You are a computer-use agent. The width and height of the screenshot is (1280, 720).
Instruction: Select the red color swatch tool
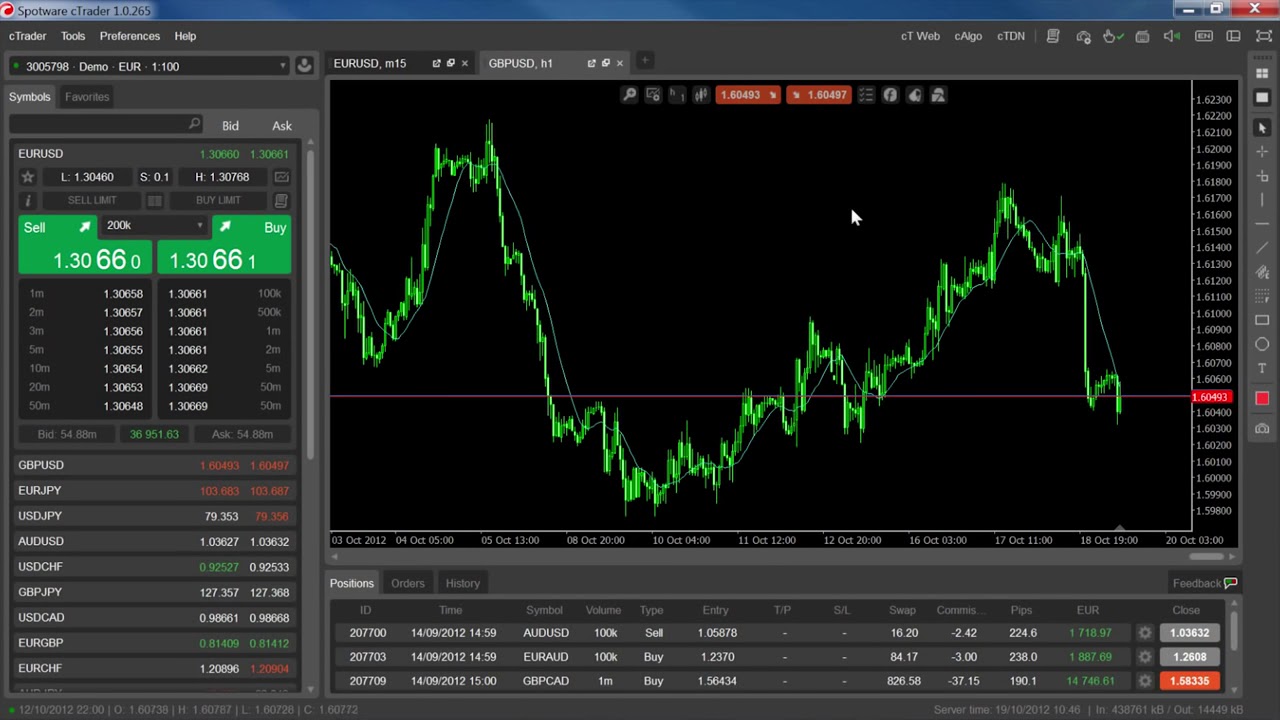click(1262, 399)
